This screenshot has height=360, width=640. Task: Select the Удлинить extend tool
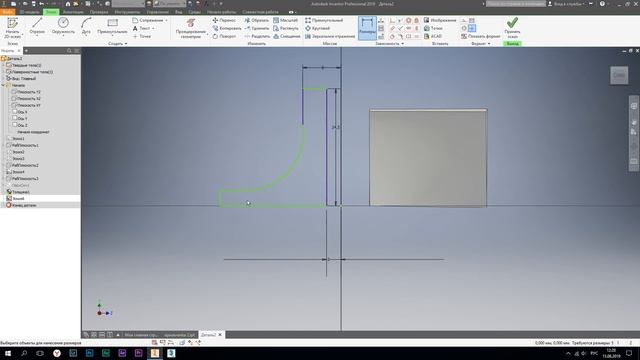pos(257,28)
